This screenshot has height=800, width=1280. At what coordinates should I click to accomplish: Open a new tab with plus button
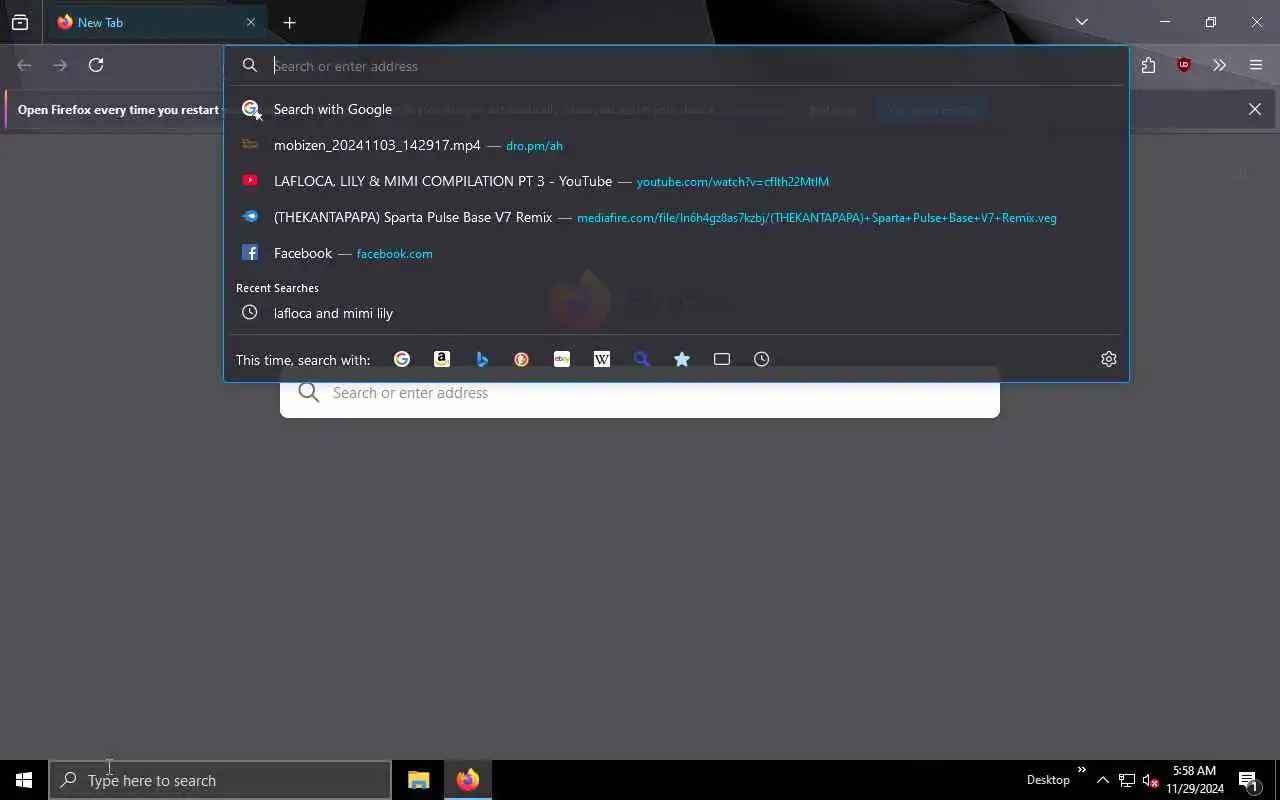tap(289, 22)
